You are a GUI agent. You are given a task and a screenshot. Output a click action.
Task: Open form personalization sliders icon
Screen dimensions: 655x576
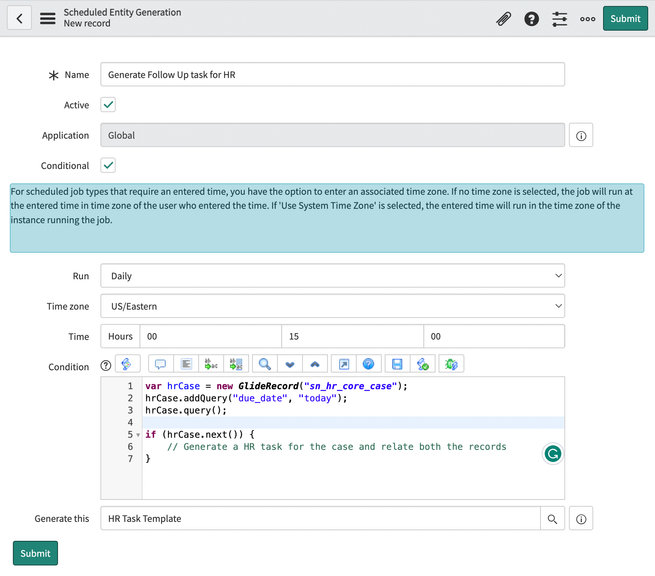(x=559, y=19)
